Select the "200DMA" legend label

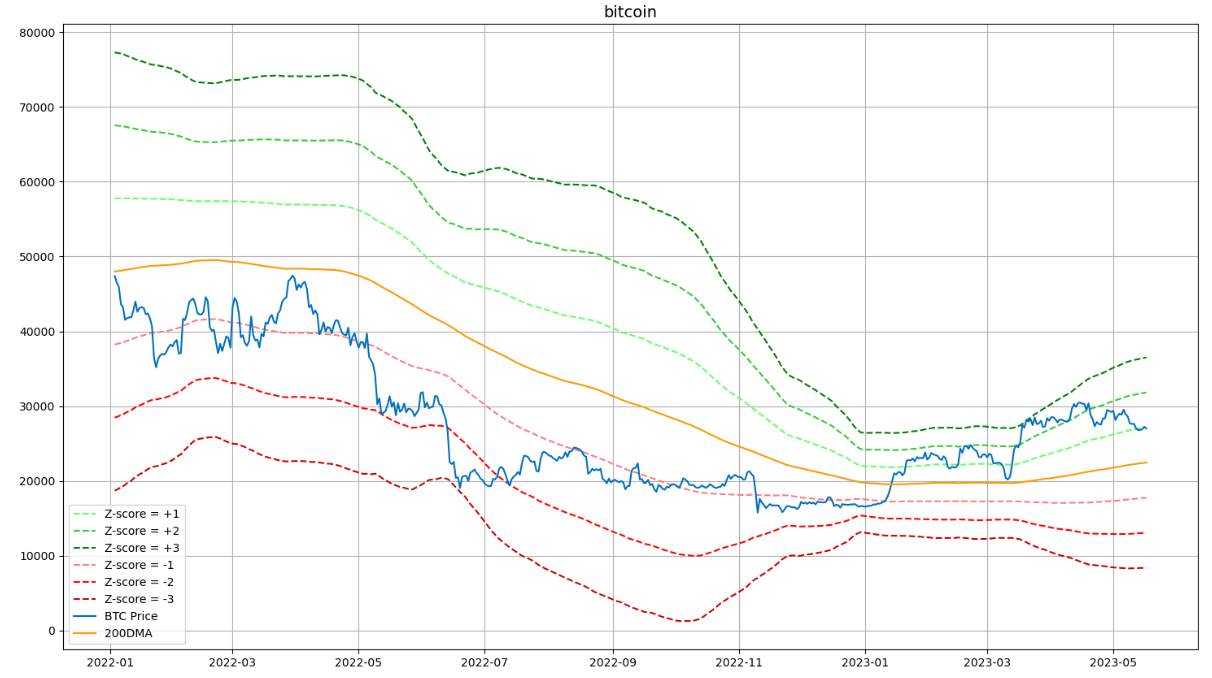point(128,634)
